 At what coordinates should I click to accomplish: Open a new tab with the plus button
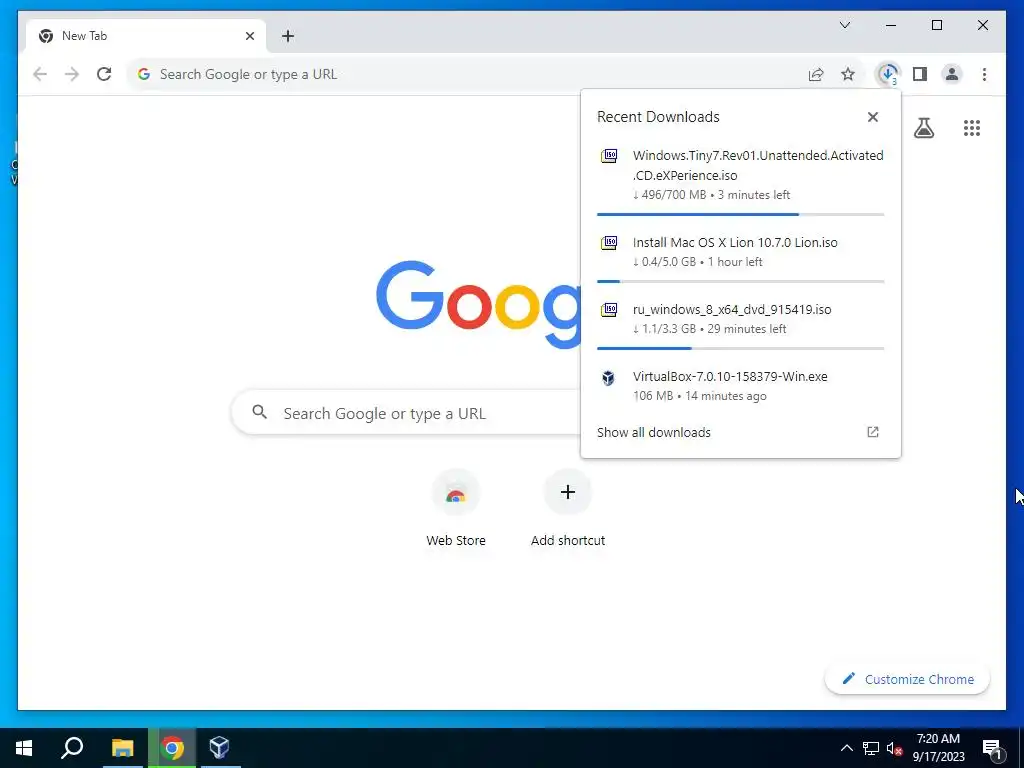click(x=288, y=36)
